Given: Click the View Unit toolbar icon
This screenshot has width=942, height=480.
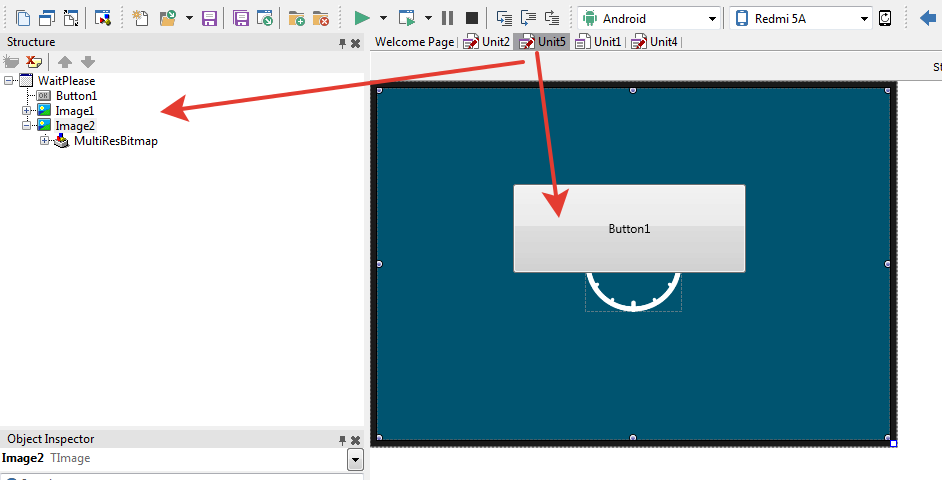Looking at the screenshot, I should (23, 18).
